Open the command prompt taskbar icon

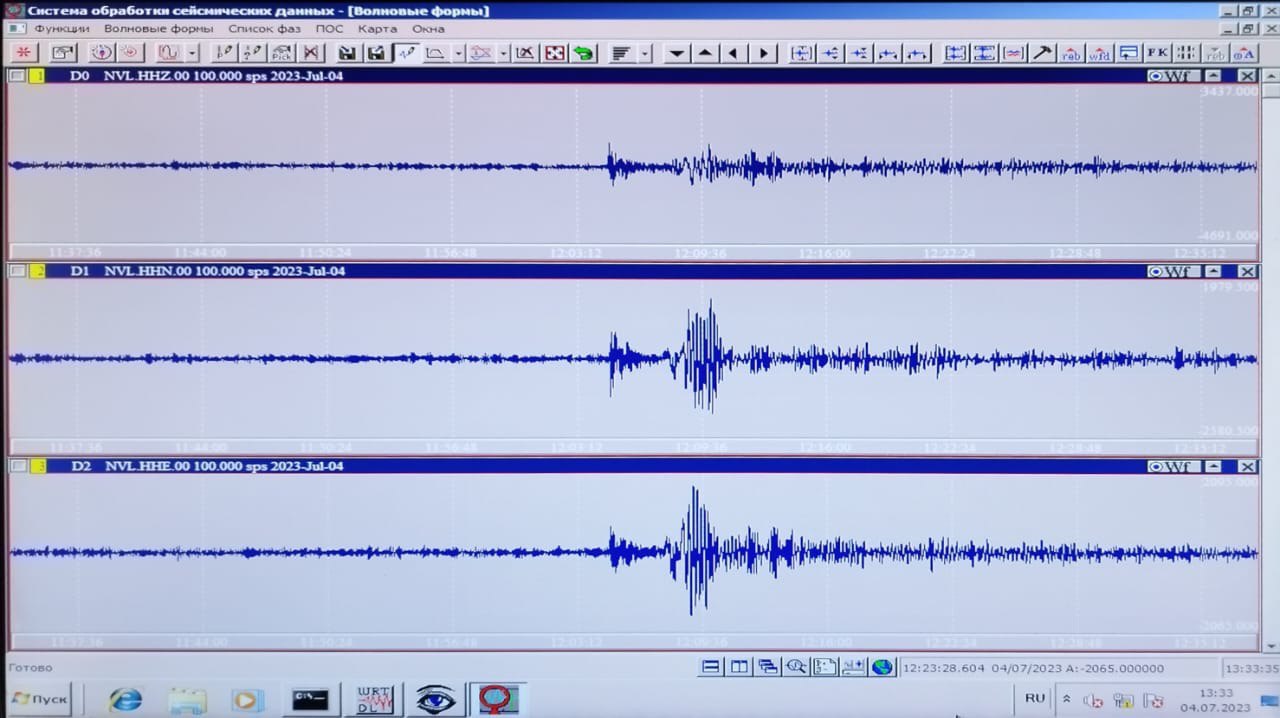coord(310,699)
